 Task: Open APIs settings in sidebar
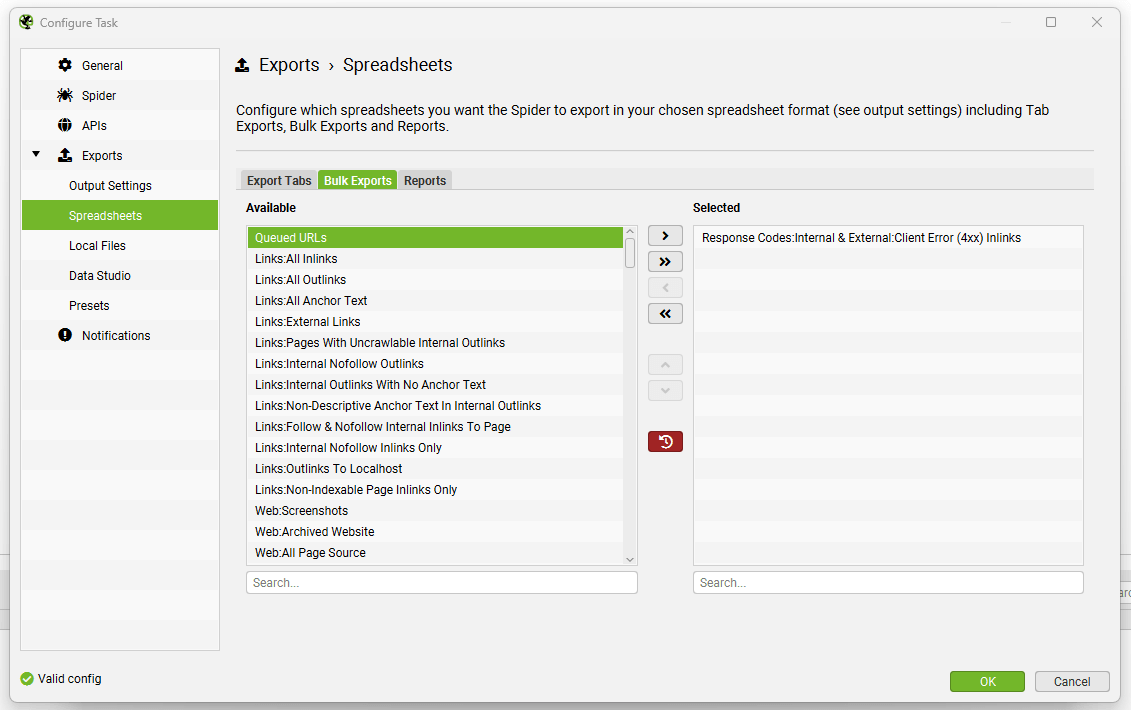(x=120, y=125)
